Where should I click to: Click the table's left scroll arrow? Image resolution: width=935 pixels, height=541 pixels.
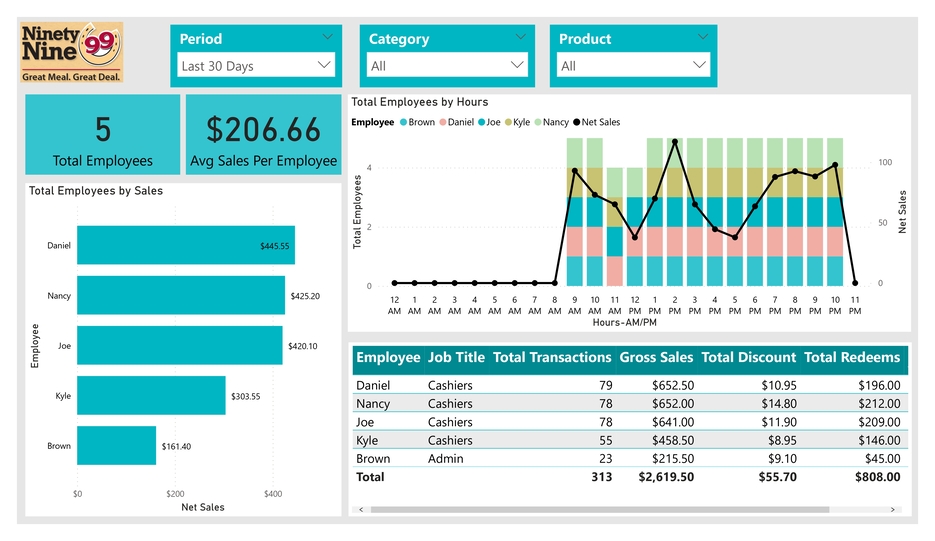[362, 510]
